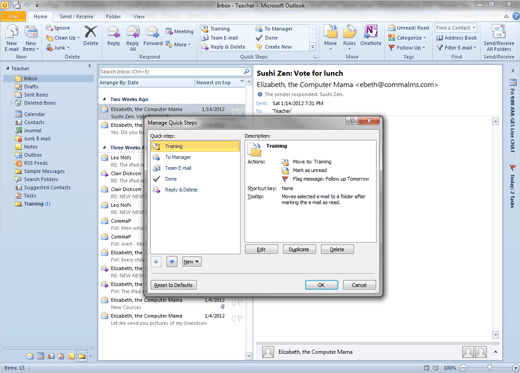Run the To Manager quick step in ribbon
This screenshot has height=373, width=520.
[x=274, y=29]
